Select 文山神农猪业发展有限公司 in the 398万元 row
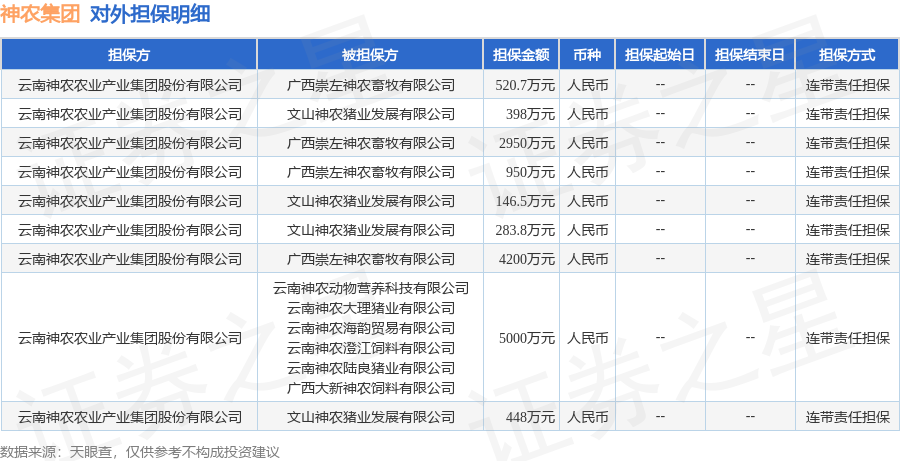This screenshot has height=461, width=900. [x=371, y=114]
